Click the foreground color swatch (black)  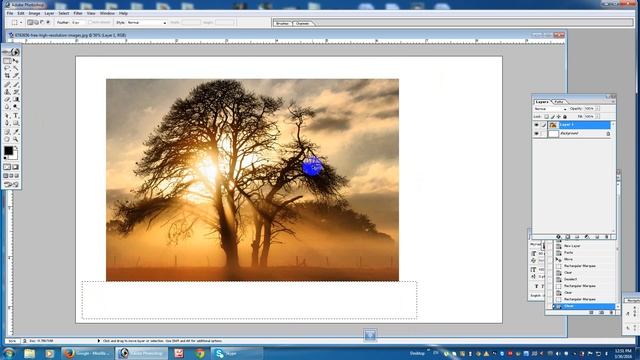8,151
